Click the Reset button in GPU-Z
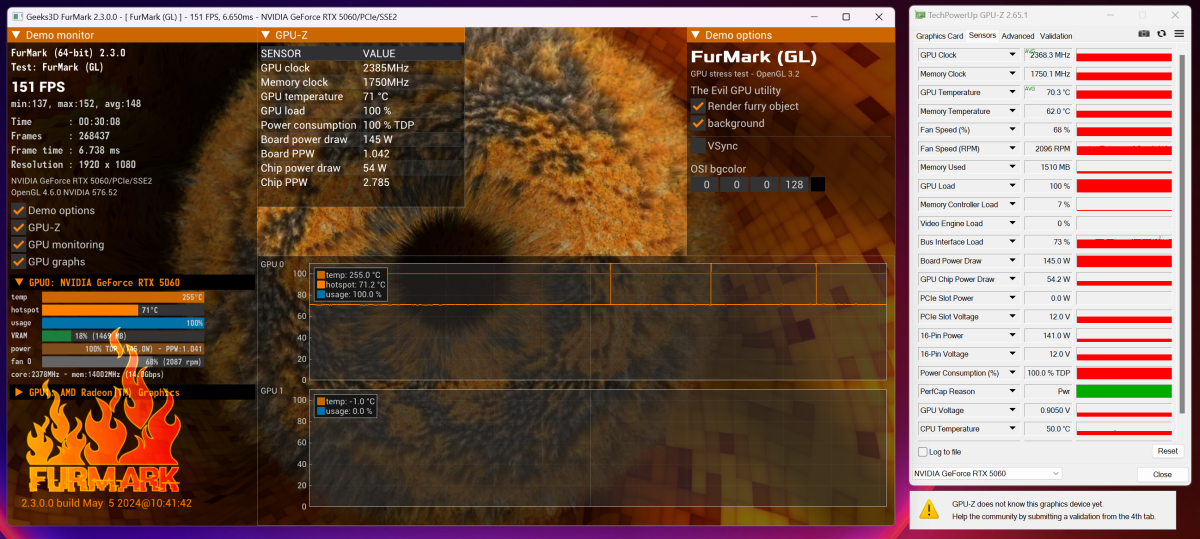This screenshot has height=539, width=1200. click(1167, 452)
